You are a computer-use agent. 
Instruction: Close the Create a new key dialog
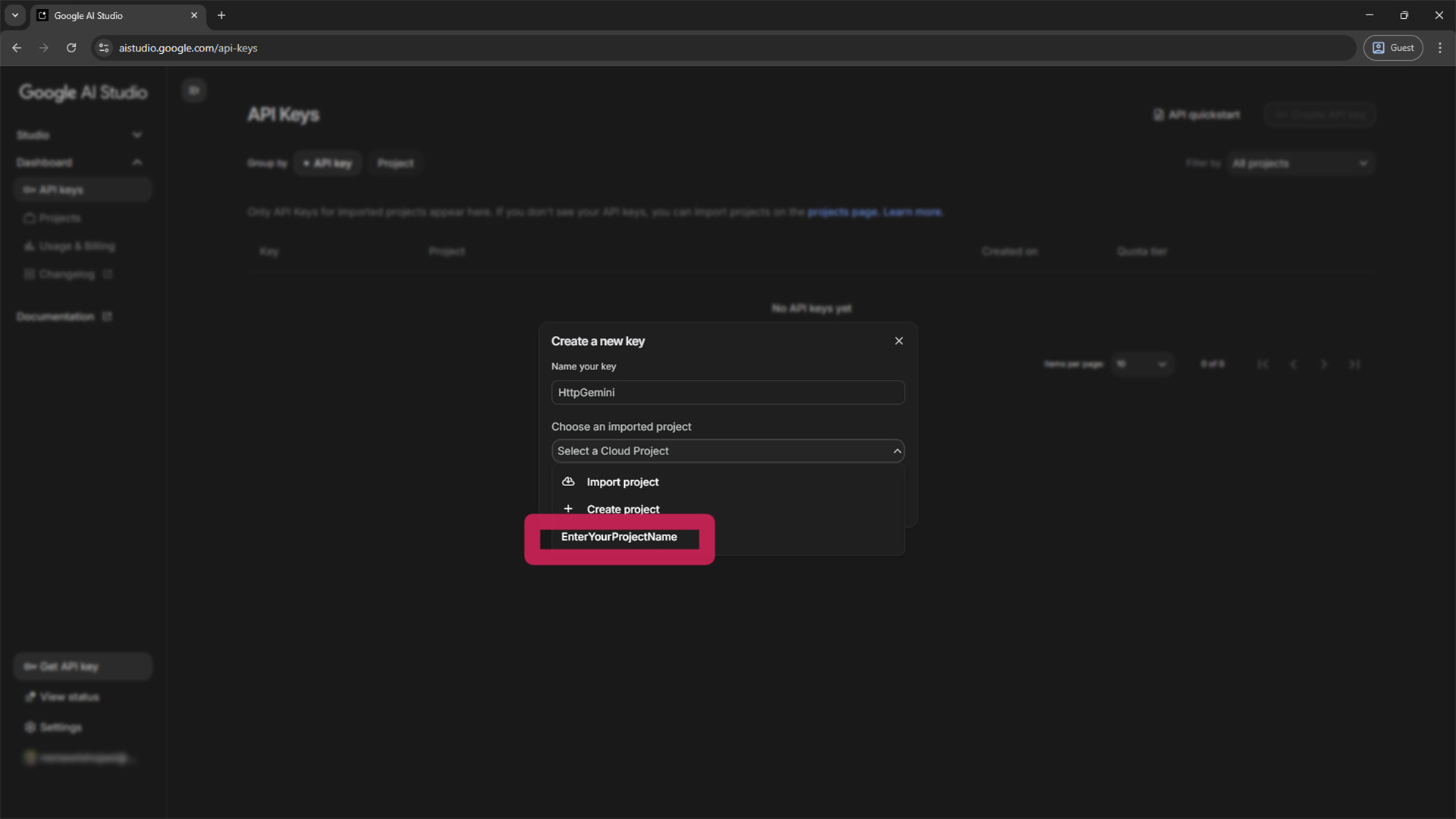[x=899, y=341]
